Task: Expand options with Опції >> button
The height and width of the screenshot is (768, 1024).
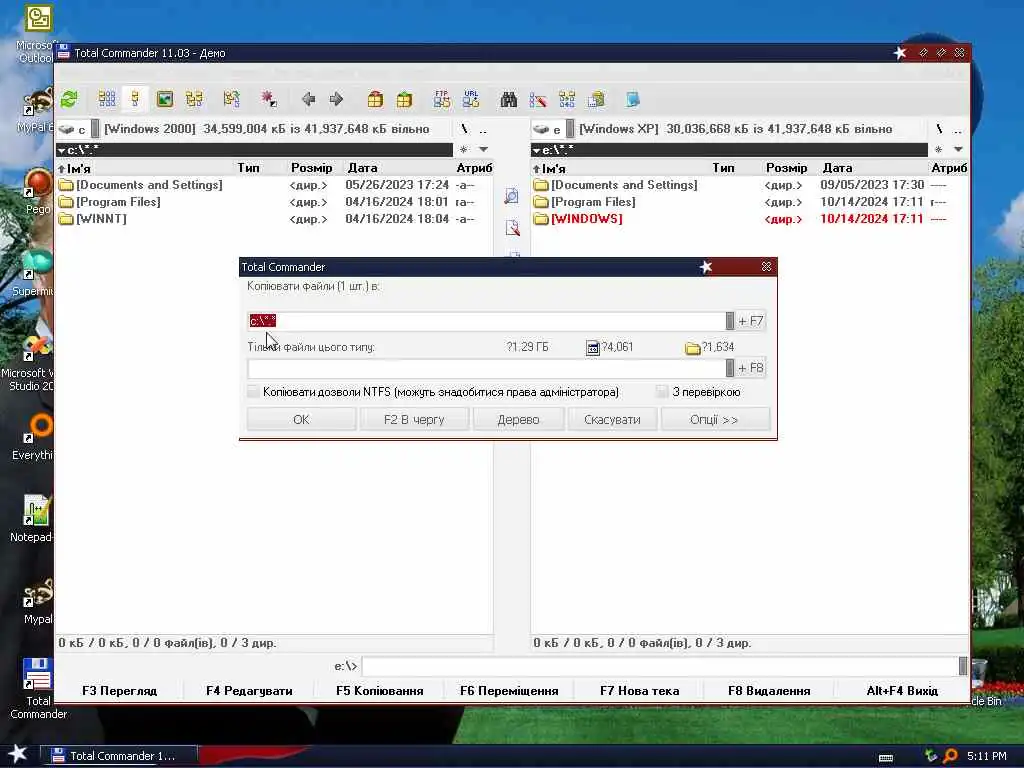Action: click(x=714, y=419)
